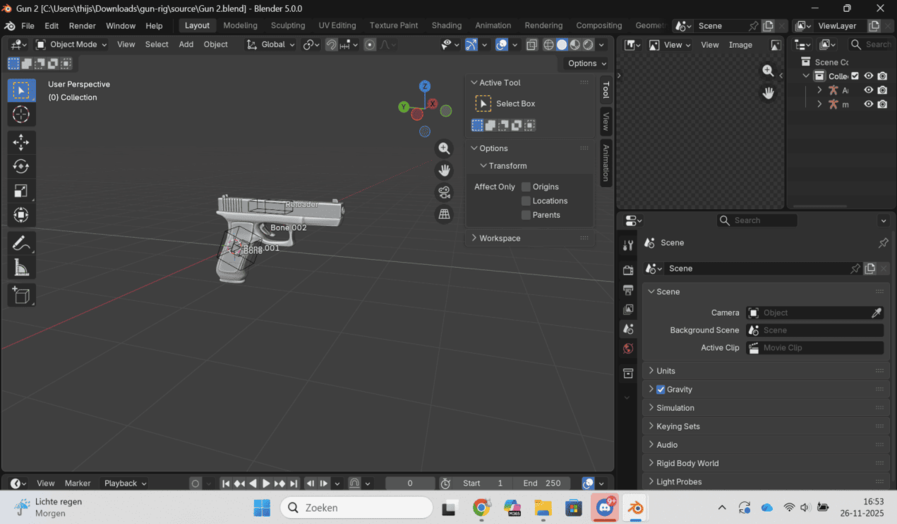Click the red X axis gizmo ball
This screenshot has height=524, width=897.
[432, 104]
